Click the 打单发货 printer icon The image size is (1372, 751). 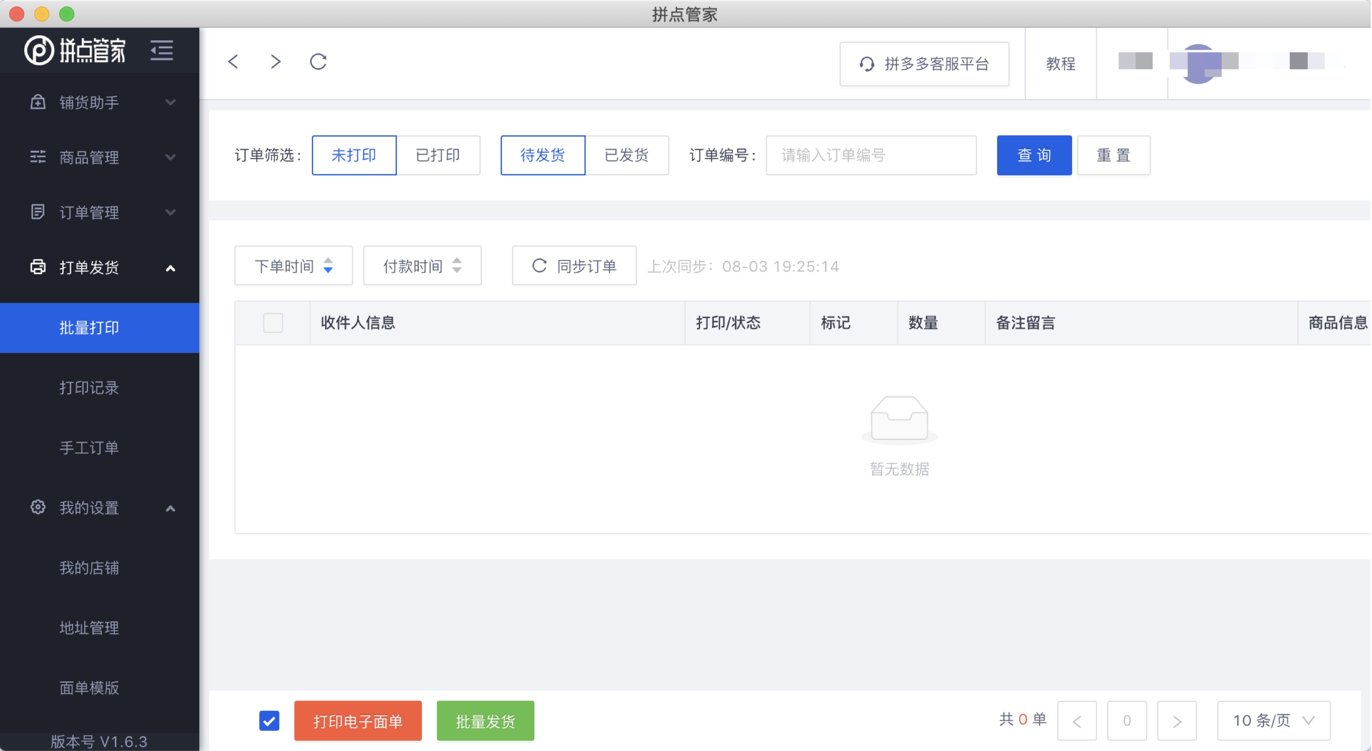(37, 267)
